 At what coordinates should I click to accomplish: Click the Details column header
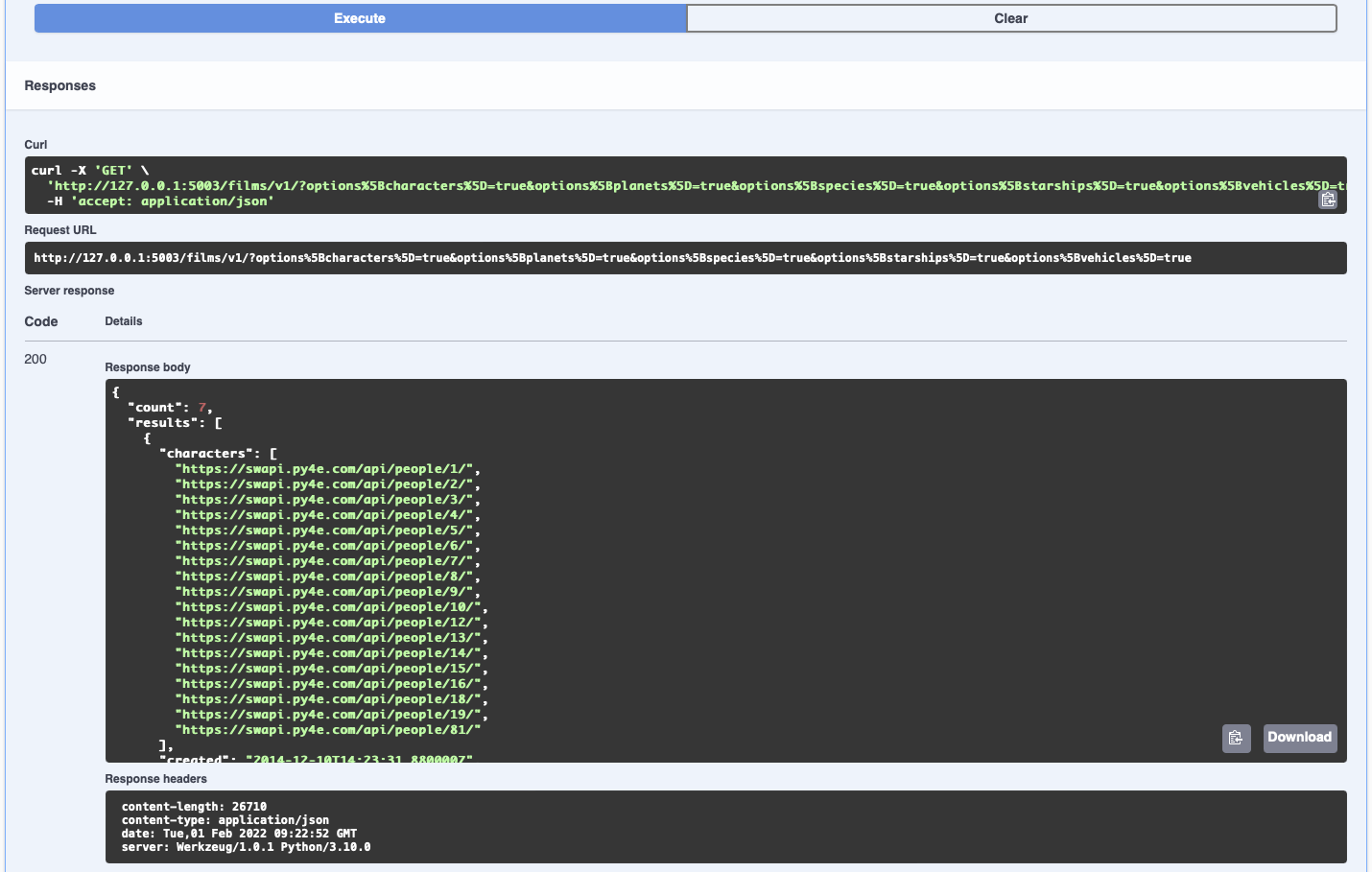[124, 321]
